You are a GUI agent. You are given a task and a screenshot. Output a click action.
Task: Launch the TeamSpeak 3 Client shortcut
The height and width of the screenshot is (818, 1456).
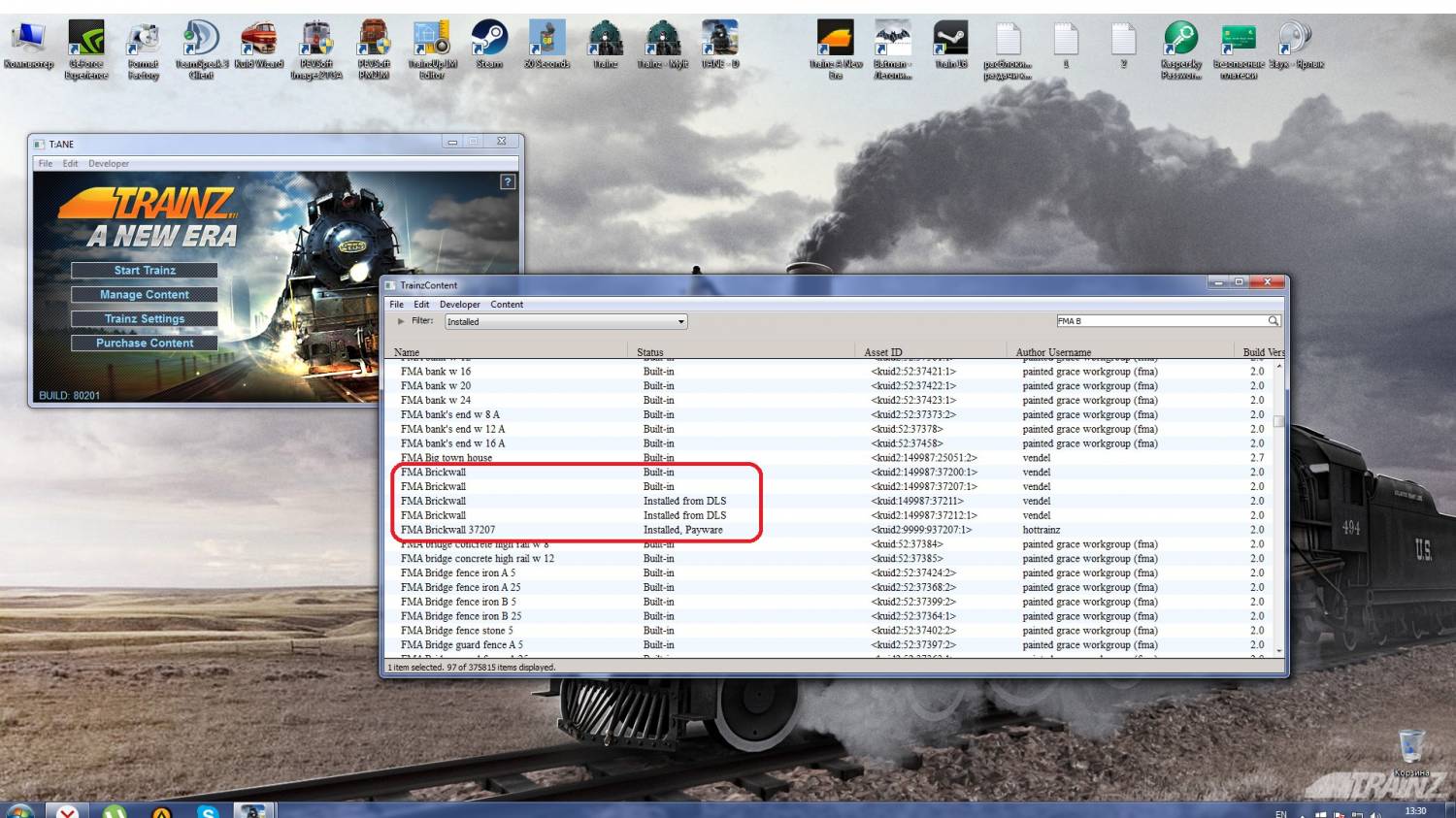pos(201,49)
